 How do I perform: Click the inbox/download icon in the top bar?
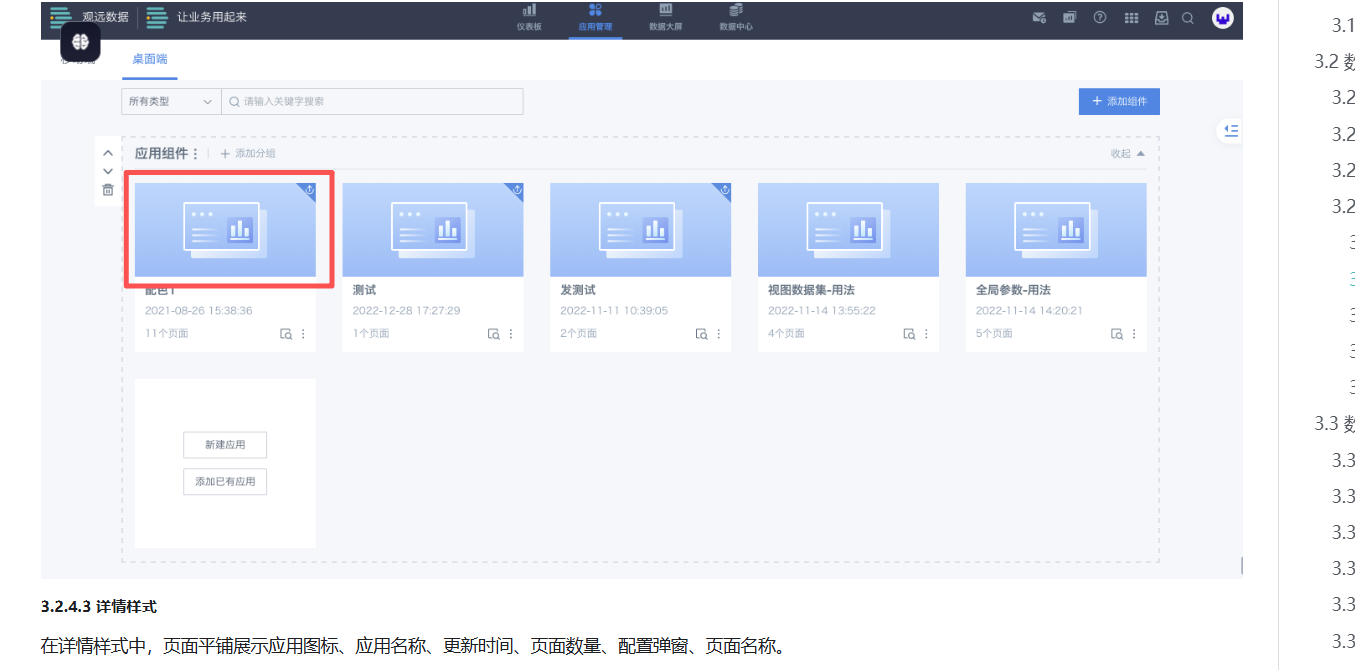click(x=1160, y=18)
